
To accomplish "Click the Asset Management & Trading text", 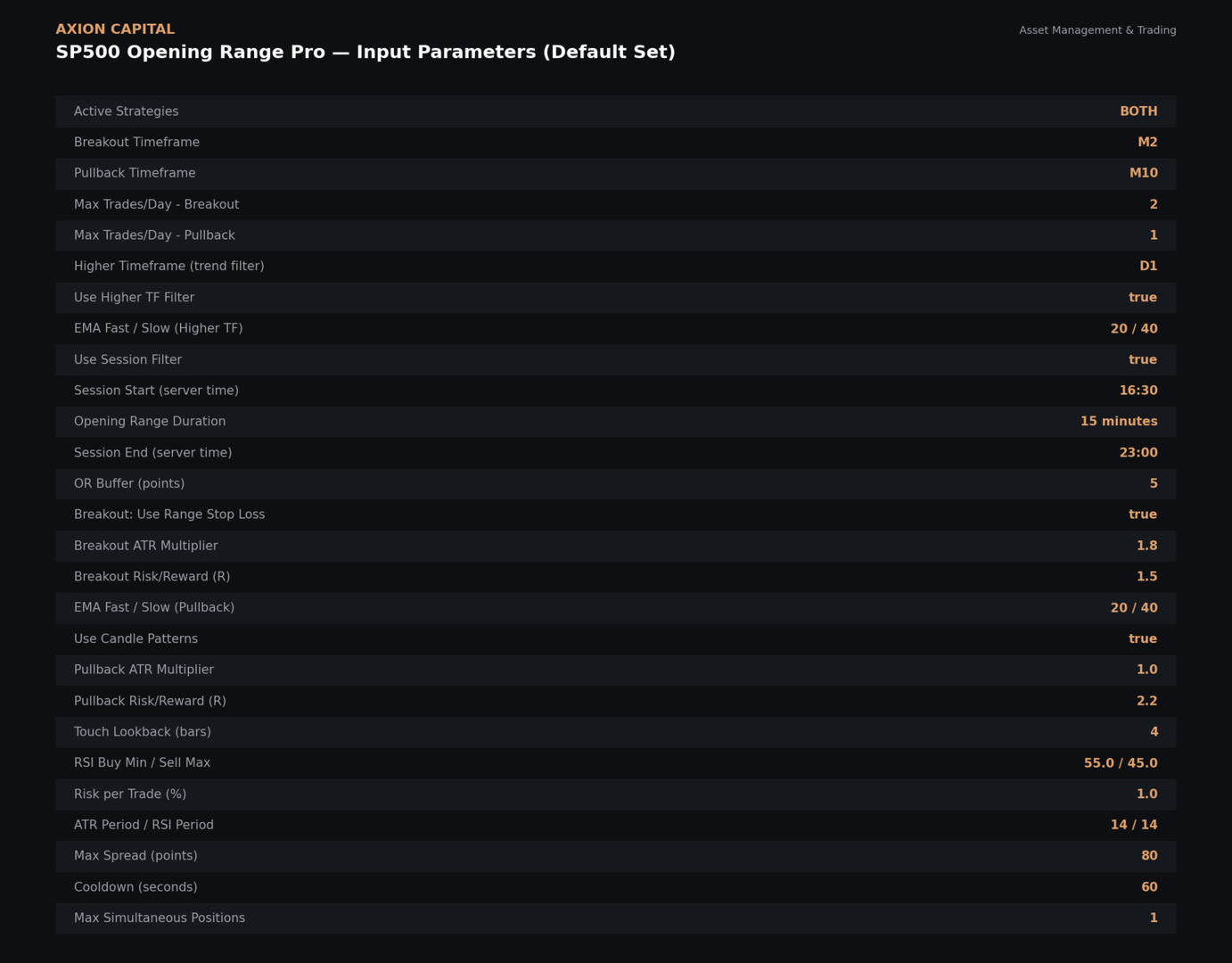I will pyautogui.click(x=1097, y=30).
